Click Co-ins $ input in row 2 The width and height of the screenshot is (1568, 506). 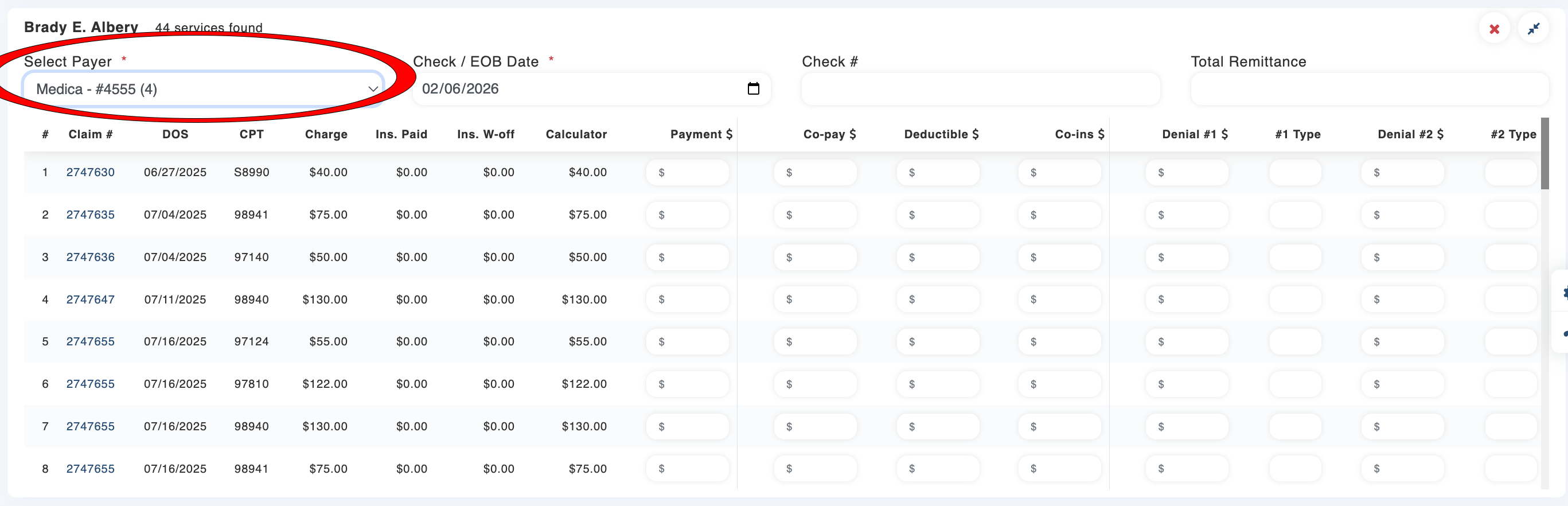(1060, 215)
